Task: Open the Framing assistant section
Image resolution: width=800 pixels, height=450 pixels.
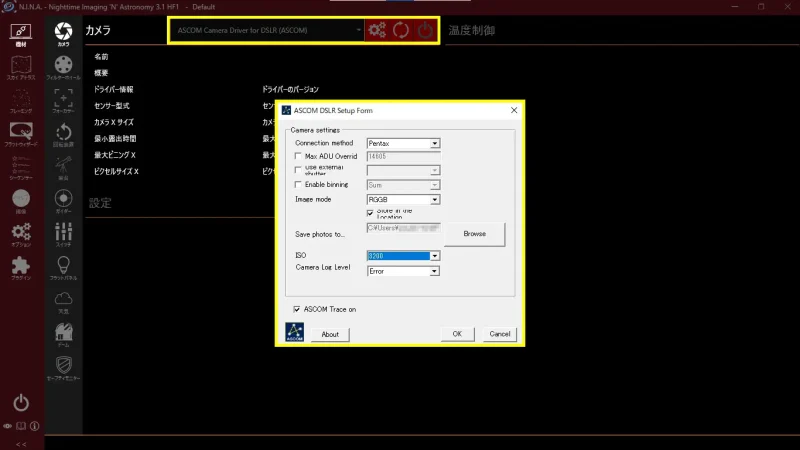Action: pos(20,102)
